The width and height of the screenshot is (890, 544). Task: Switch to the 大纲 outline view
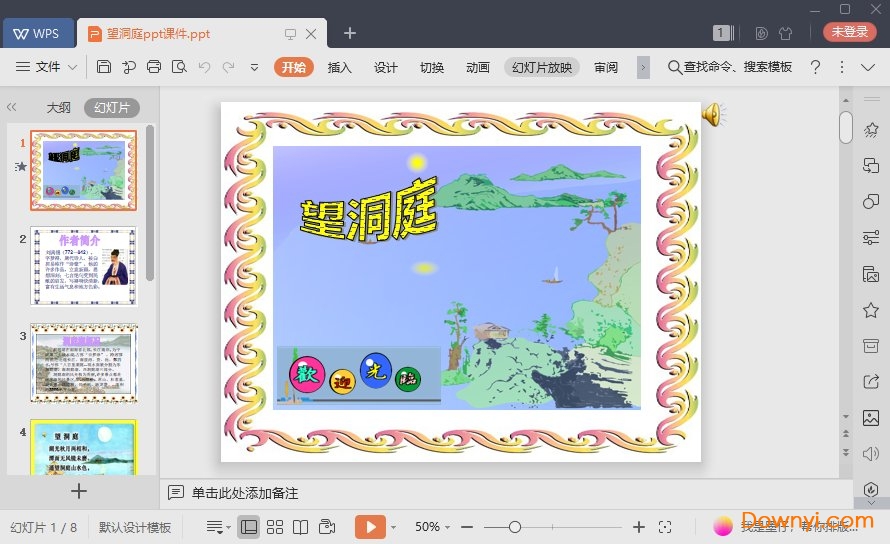click(x=58, y=107)
